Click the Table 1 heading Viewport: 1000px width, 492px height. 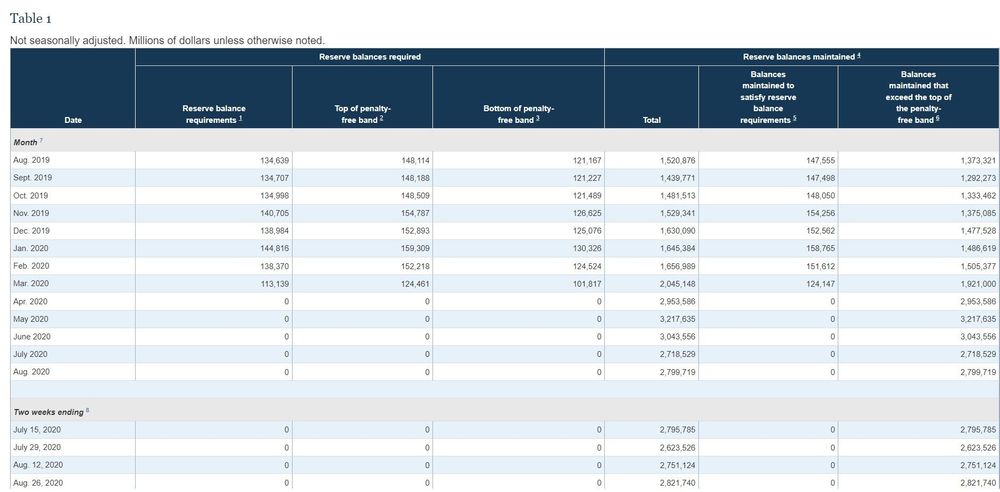coord(31,19)
